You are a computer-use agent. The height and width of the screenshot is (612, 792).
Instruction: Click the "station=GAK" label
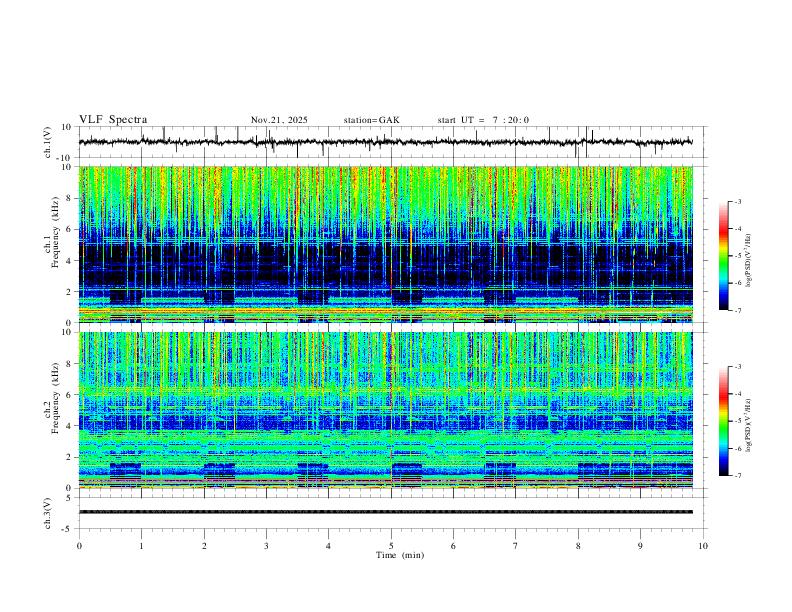(371, 120)
